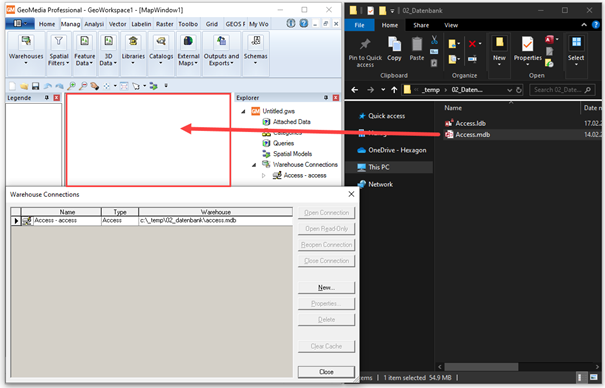Open Quick access in File Explorer sidebar
Image resolution: width=605 pixels, height=388 pixels.
[x=386, y=116]
